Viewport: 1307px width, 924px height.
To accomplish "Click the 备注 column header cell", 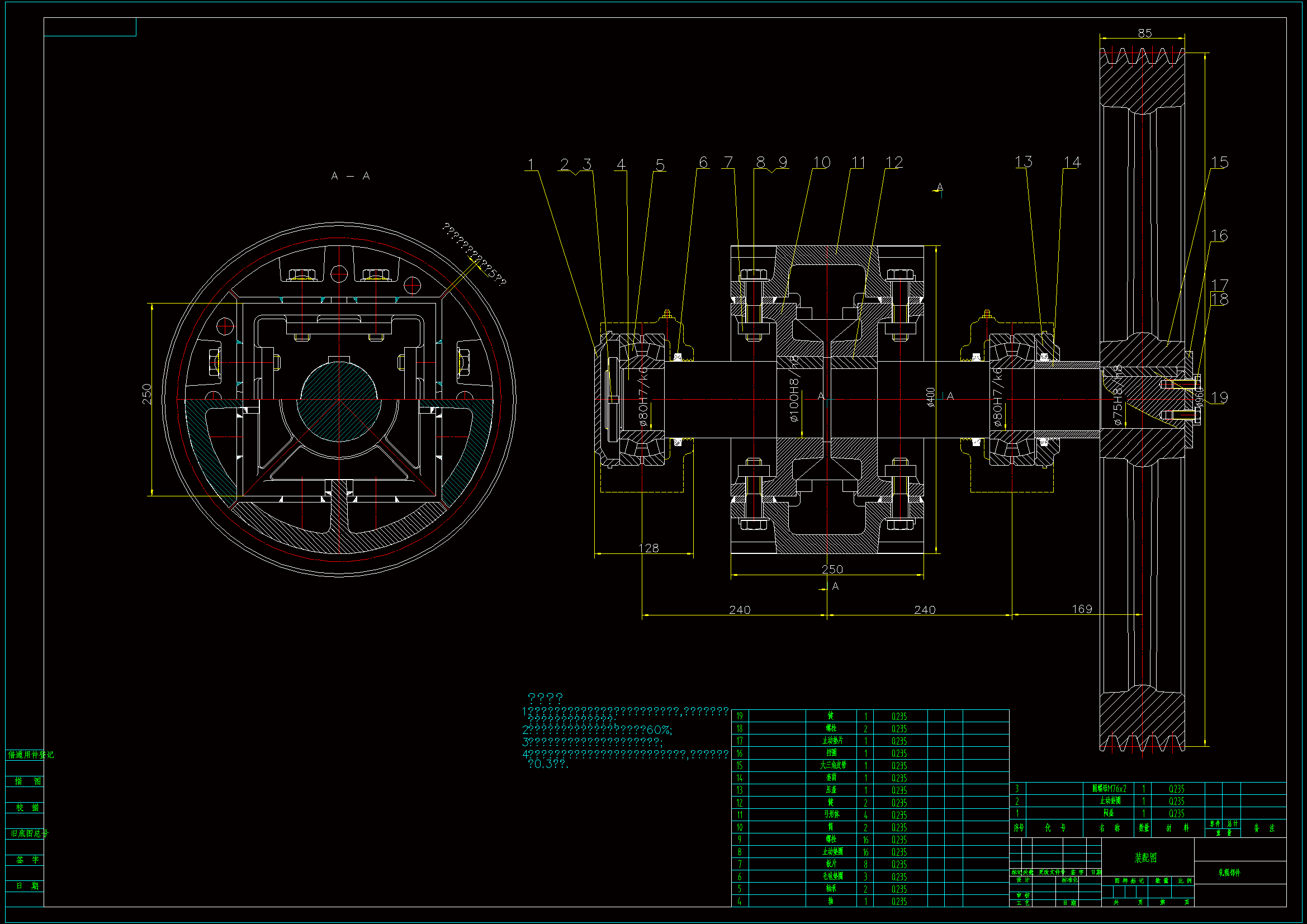I will (x=1264, y=828).
